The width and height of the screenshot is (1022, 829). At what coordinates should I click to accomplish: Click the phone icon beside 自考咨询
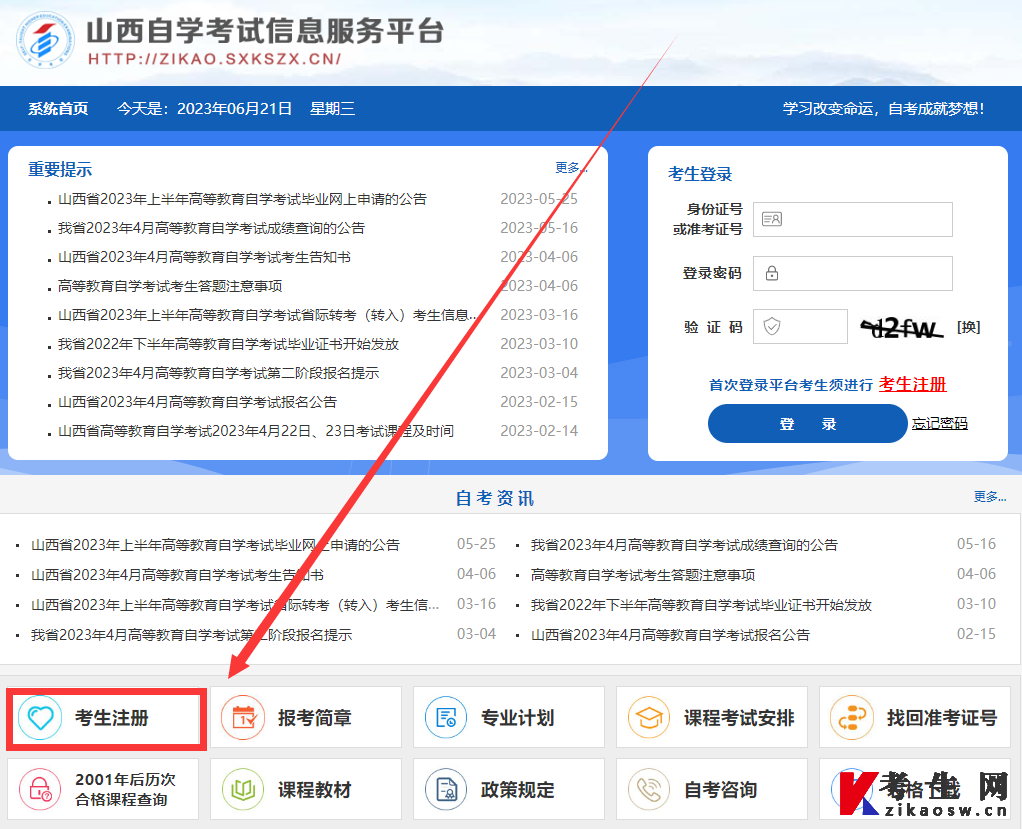click(x=649, y=789)
